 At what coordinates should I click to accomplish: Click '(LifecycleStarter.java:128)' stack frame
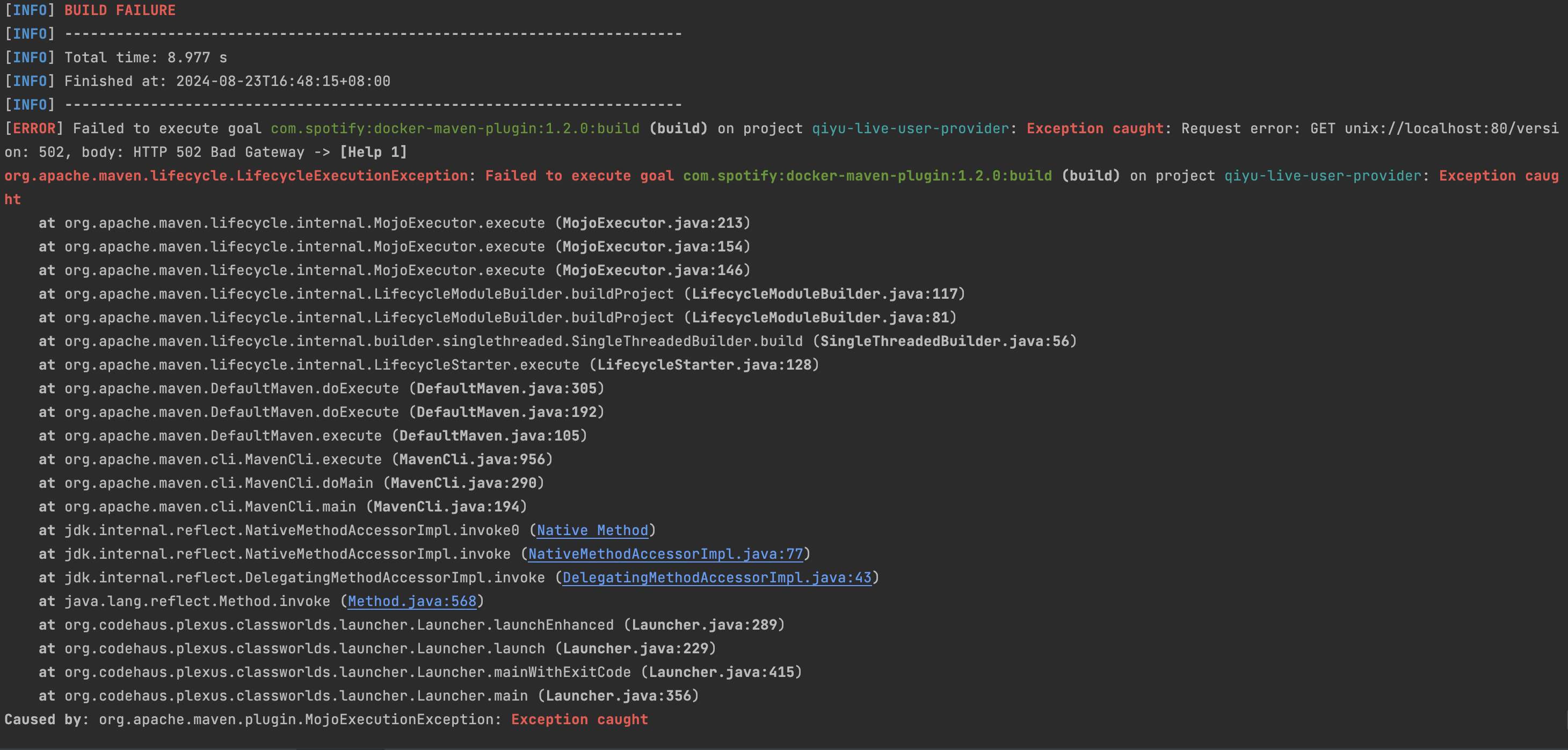tap(705, 365)
